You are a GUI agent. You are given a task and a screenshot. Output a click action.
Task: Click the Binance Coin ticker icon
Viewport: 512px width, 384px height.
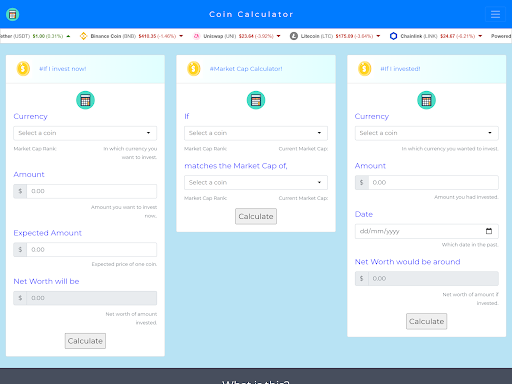83,36
